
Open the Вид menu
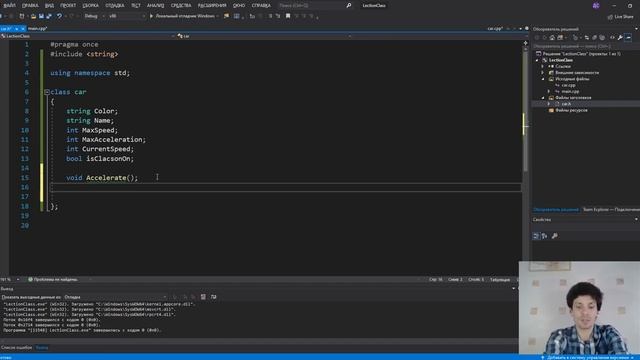[49, 5]
